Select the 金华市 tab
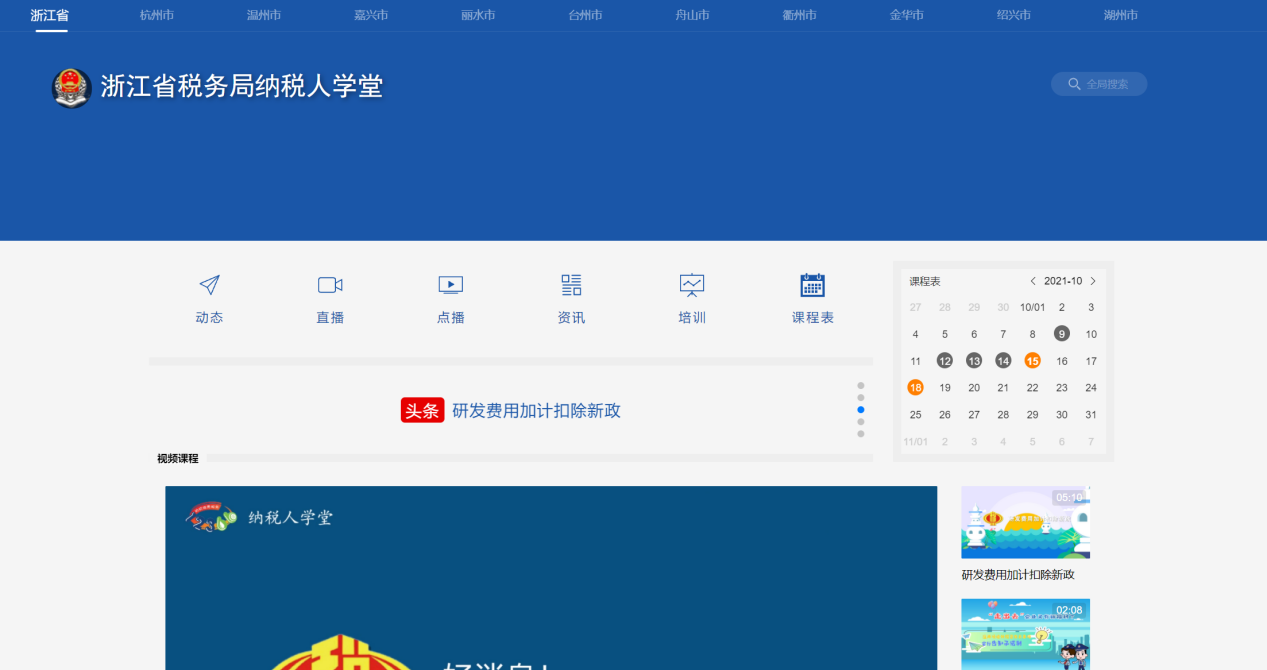The width and height of the screenshot is (1267, 670). pyautogui.click(x=907, y=15)
